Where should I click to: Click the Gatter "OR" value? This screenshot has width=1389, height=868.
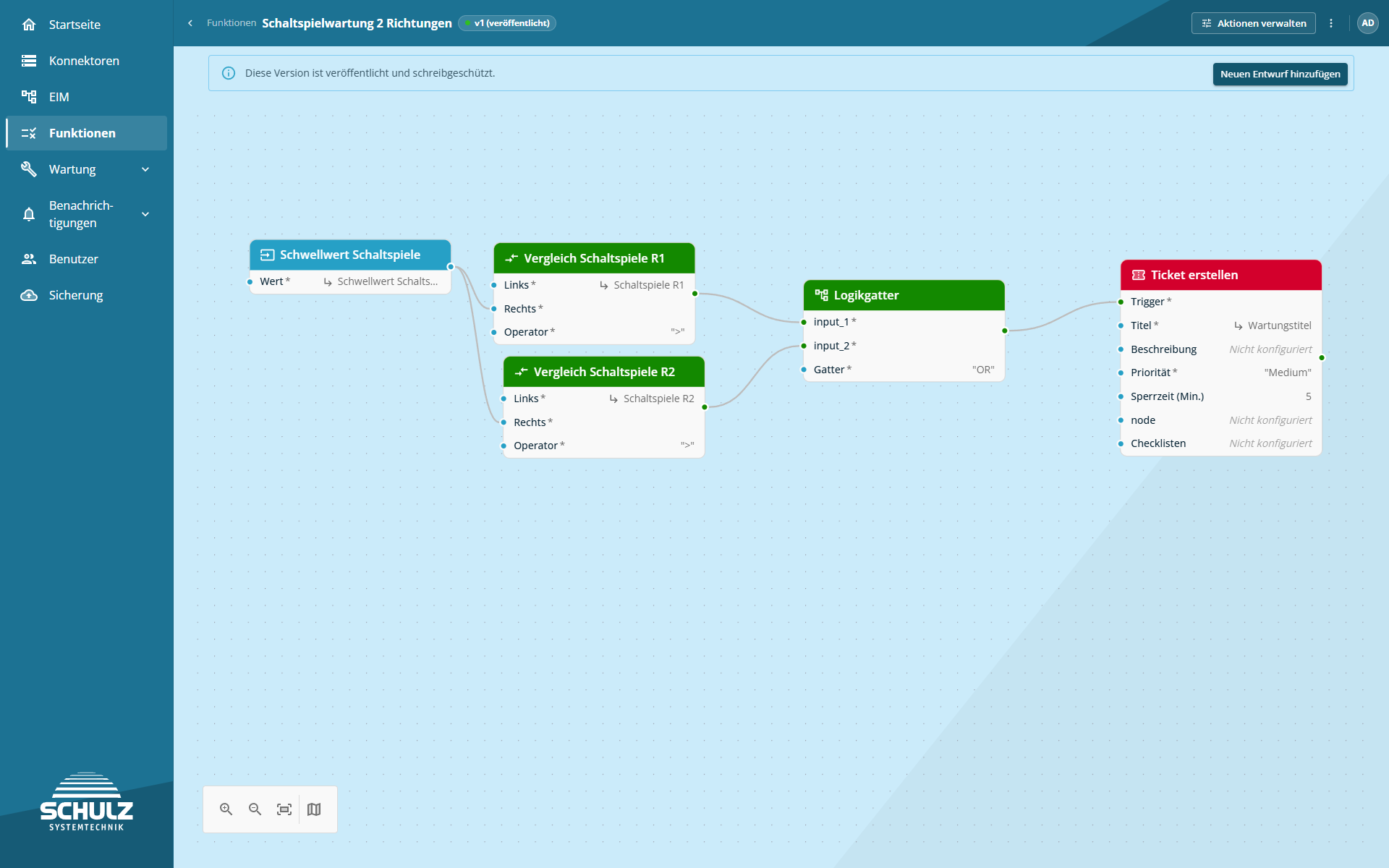tap(983, 370)
